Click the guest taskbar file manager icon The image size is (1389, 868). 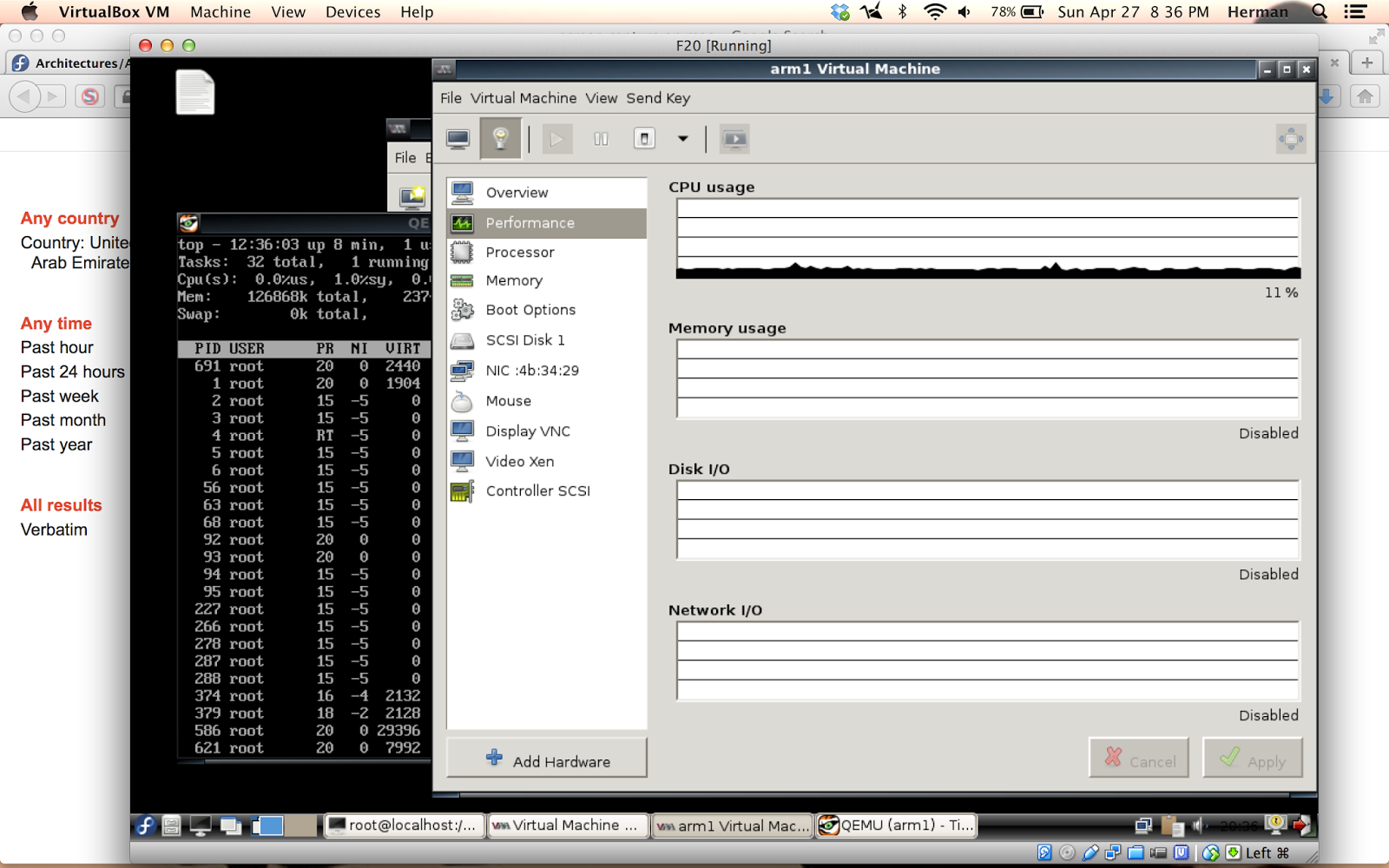pyautogui.click(x=172, y=825)
